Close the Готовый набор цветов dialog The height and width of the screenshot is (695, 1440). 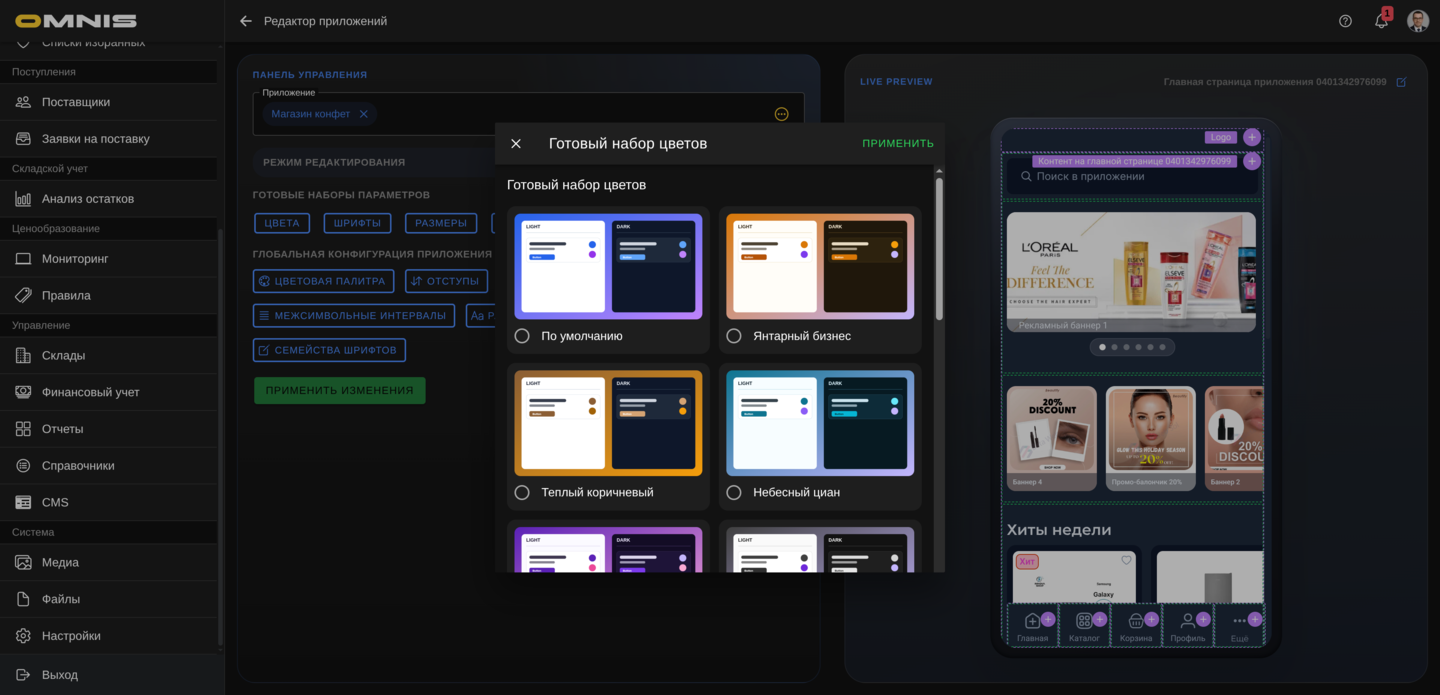516,144
